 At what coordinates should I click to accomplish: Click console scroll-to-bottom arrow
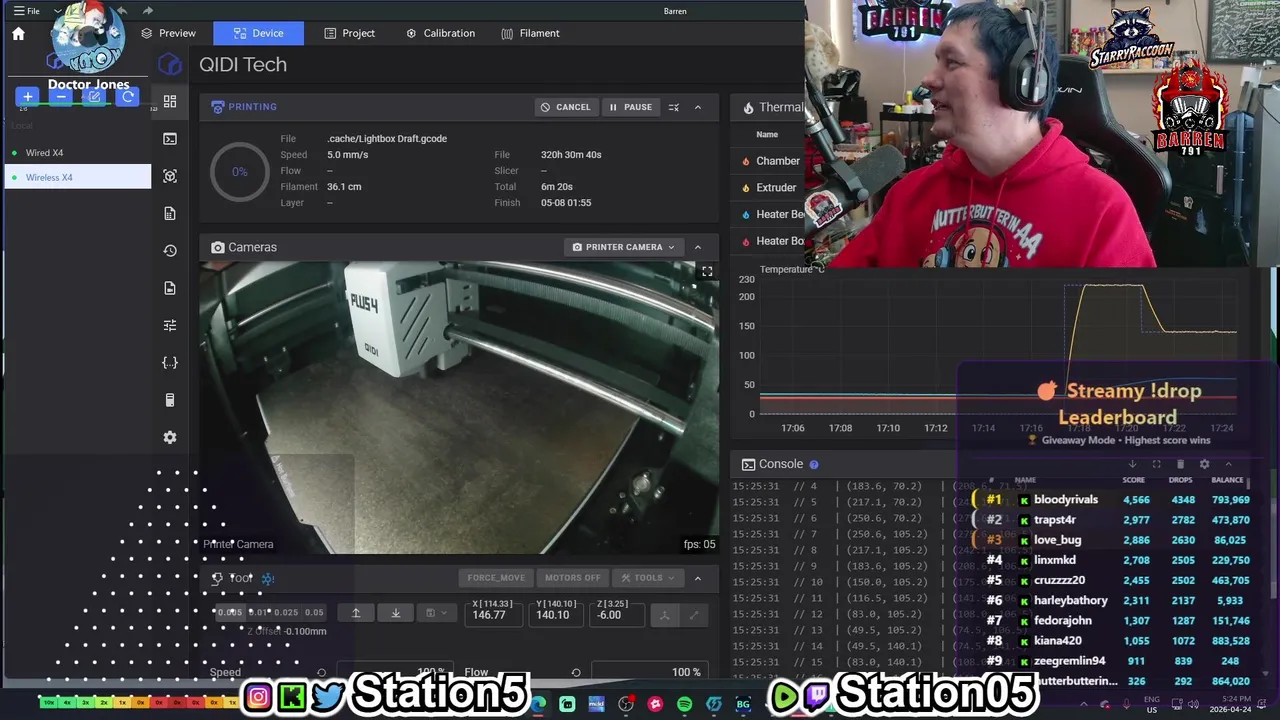point(1132,464)
